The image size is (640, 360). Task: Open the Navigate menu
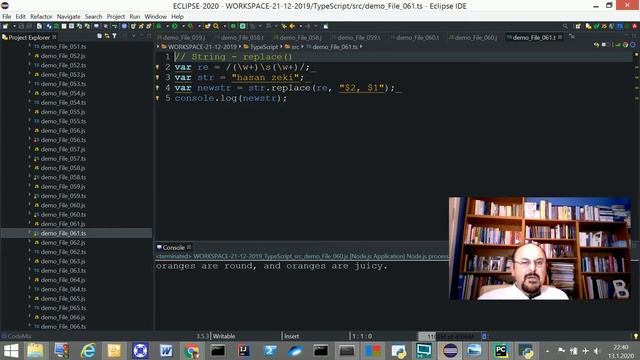[x=68, y=17]
